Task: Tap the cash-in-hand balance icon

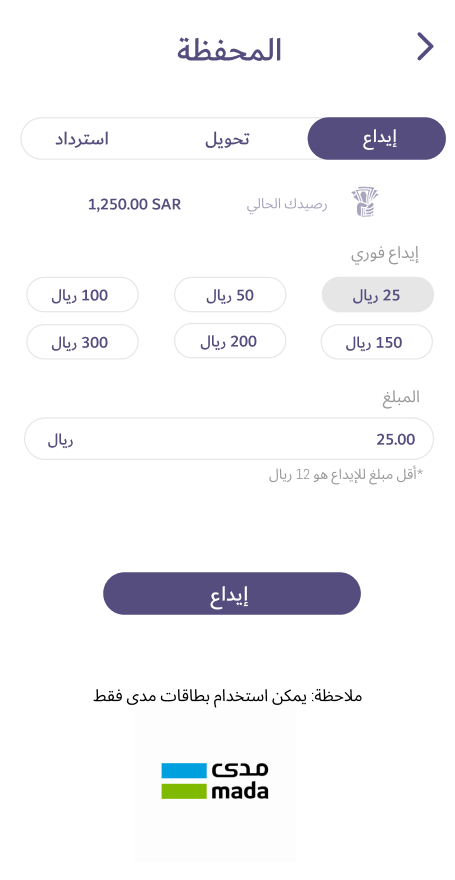Action: 365,203
